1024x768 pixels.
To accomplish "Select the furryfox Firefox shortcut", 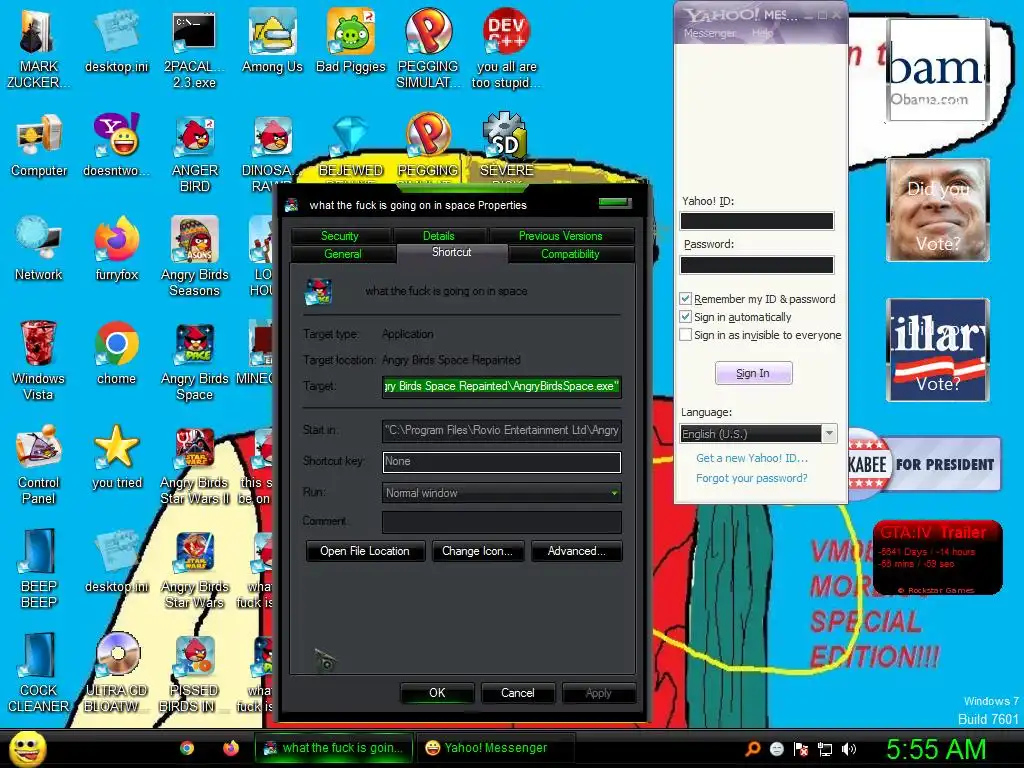I will (116, 249).
